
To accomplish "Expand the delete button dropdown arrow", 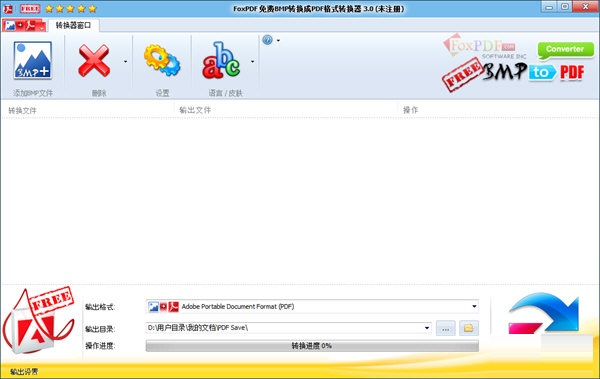I will (x=126, y=61).
